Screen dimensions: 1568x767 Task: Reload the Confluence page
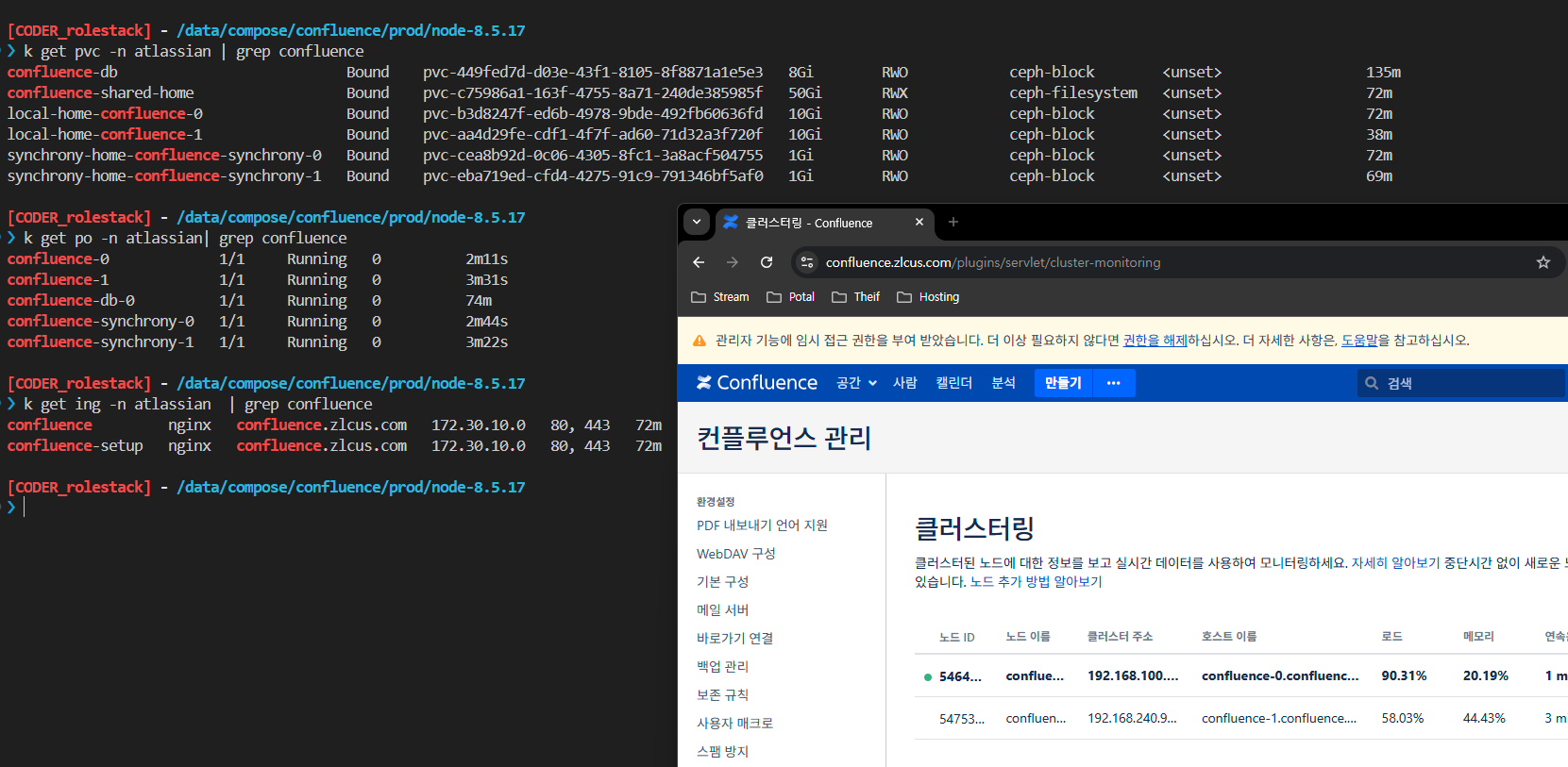[x=767, y=262]
